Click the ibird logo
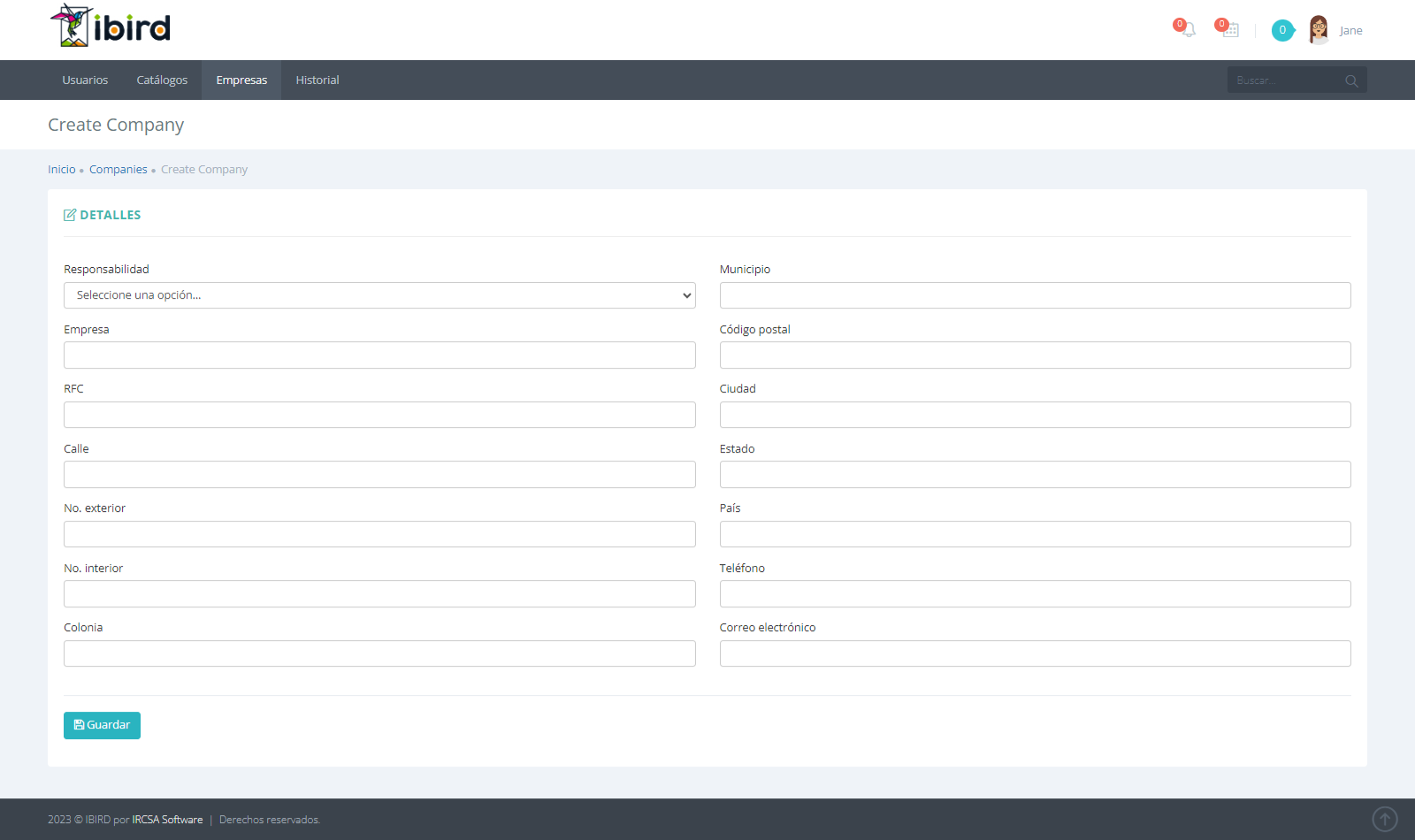1415x840 pixels. pos(111,26)
